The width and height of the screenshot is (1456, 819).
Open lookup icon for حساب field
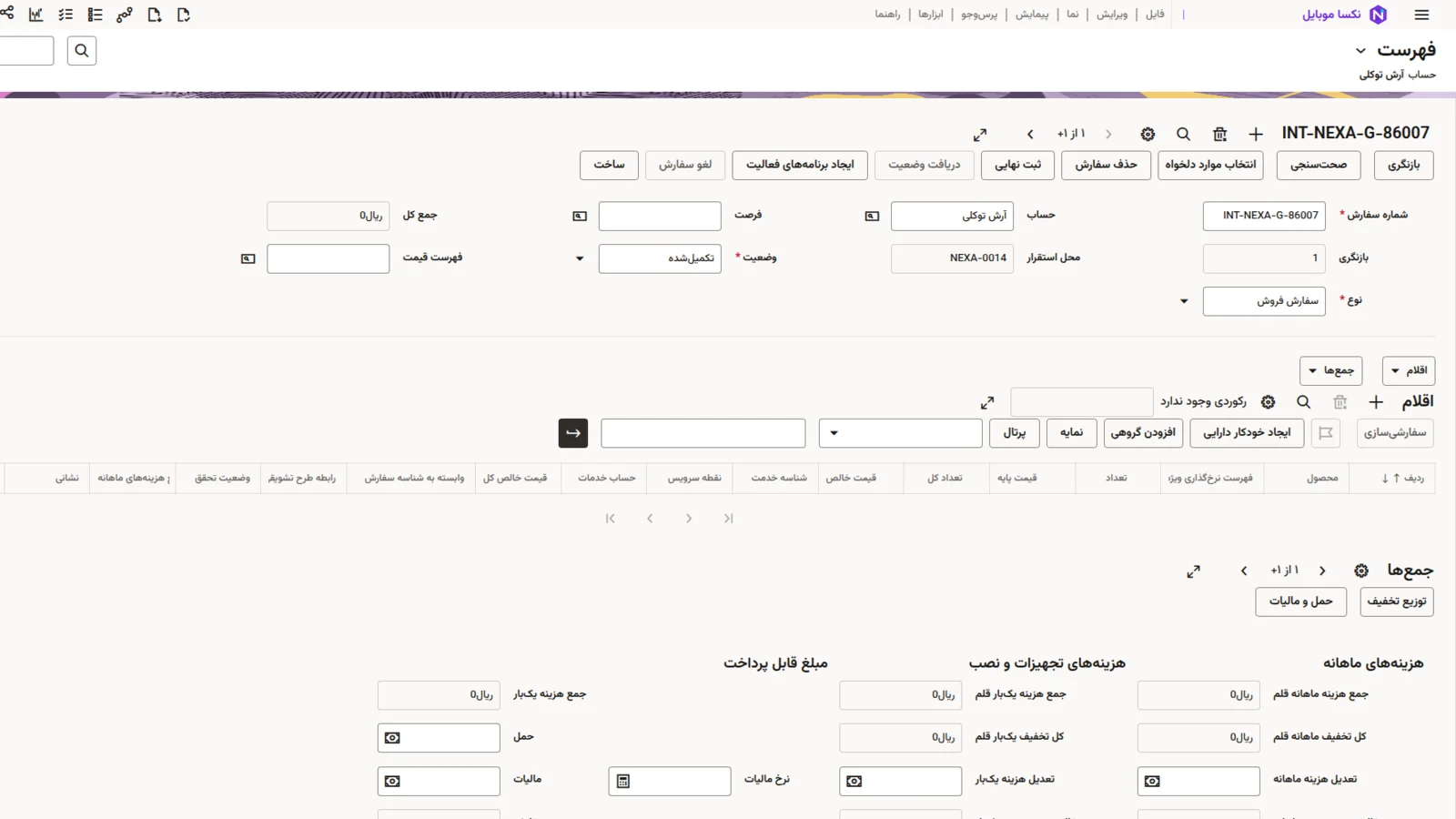click(872, 217)
